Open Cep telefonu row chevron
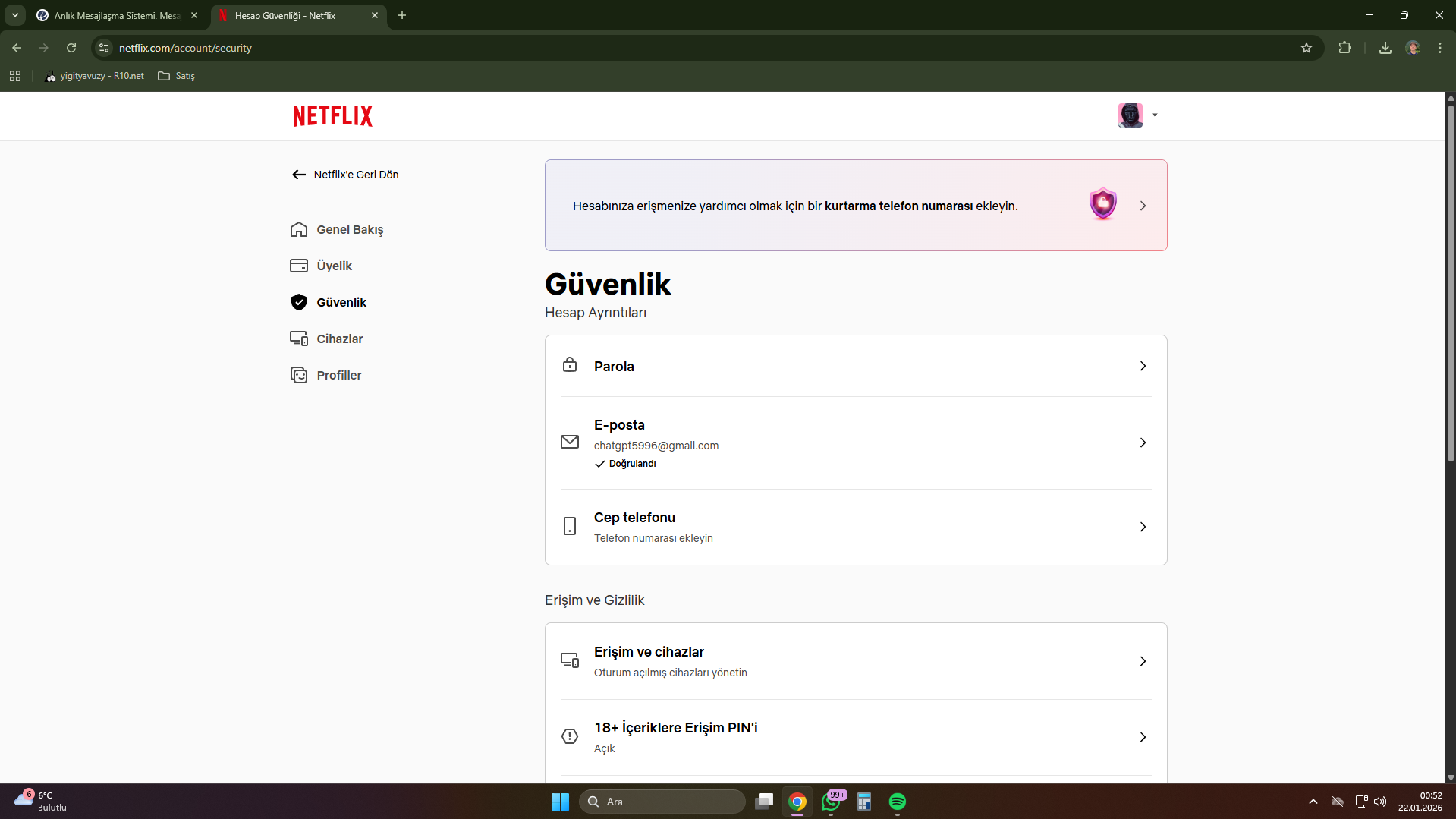 [x=1143, y=527]
